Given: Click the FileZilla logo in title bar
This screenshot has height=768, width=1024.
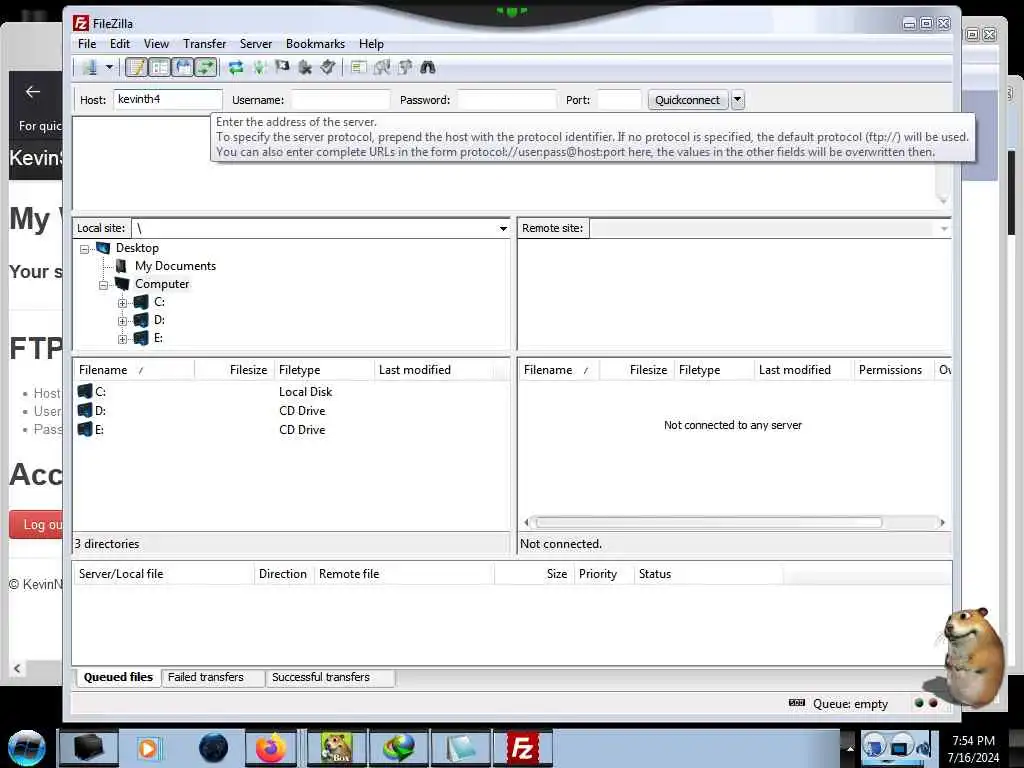Looking at the screenshot, I should click(x=80, y=24).
